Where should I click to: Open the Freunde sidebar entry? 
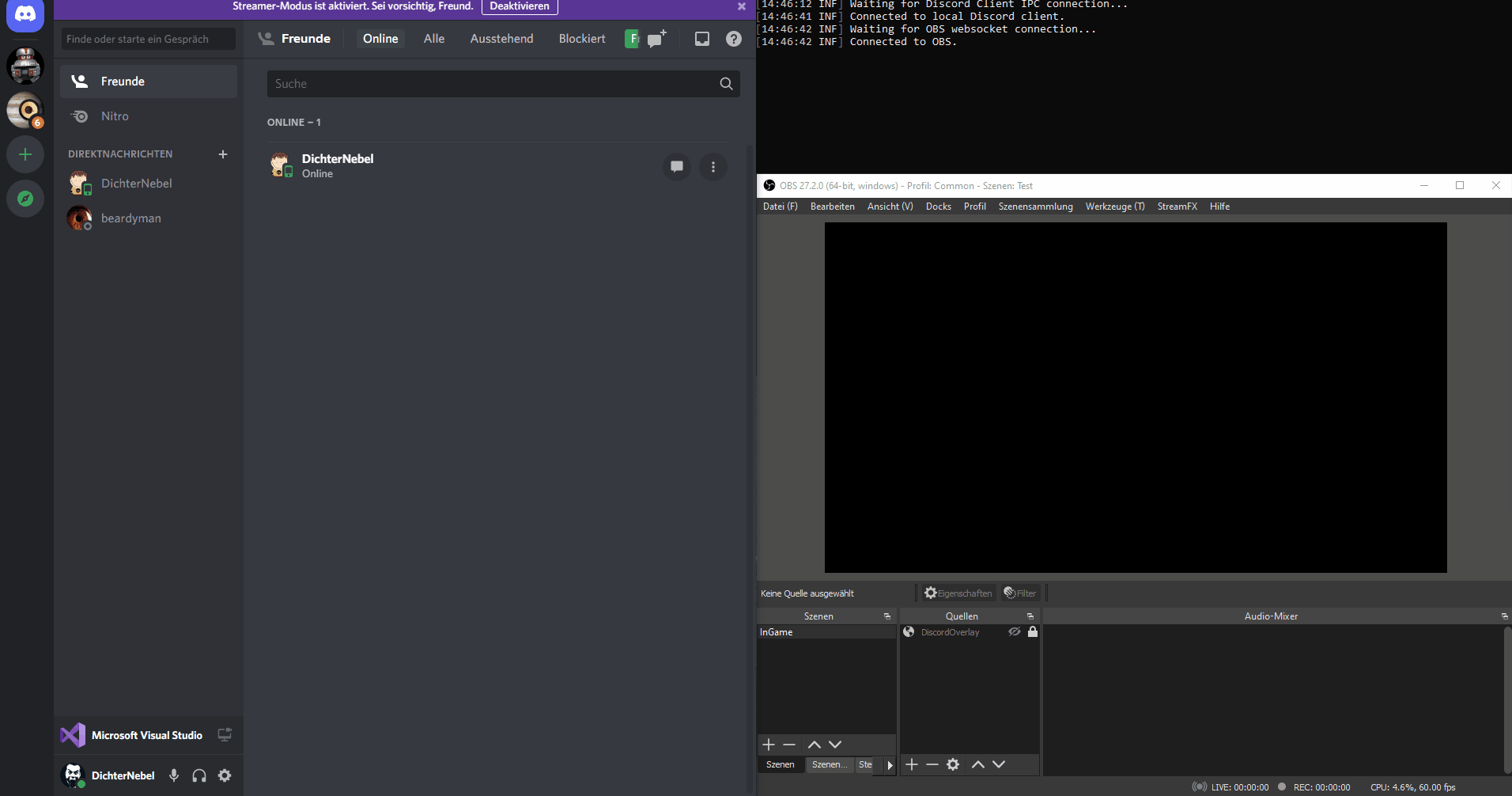149,81
